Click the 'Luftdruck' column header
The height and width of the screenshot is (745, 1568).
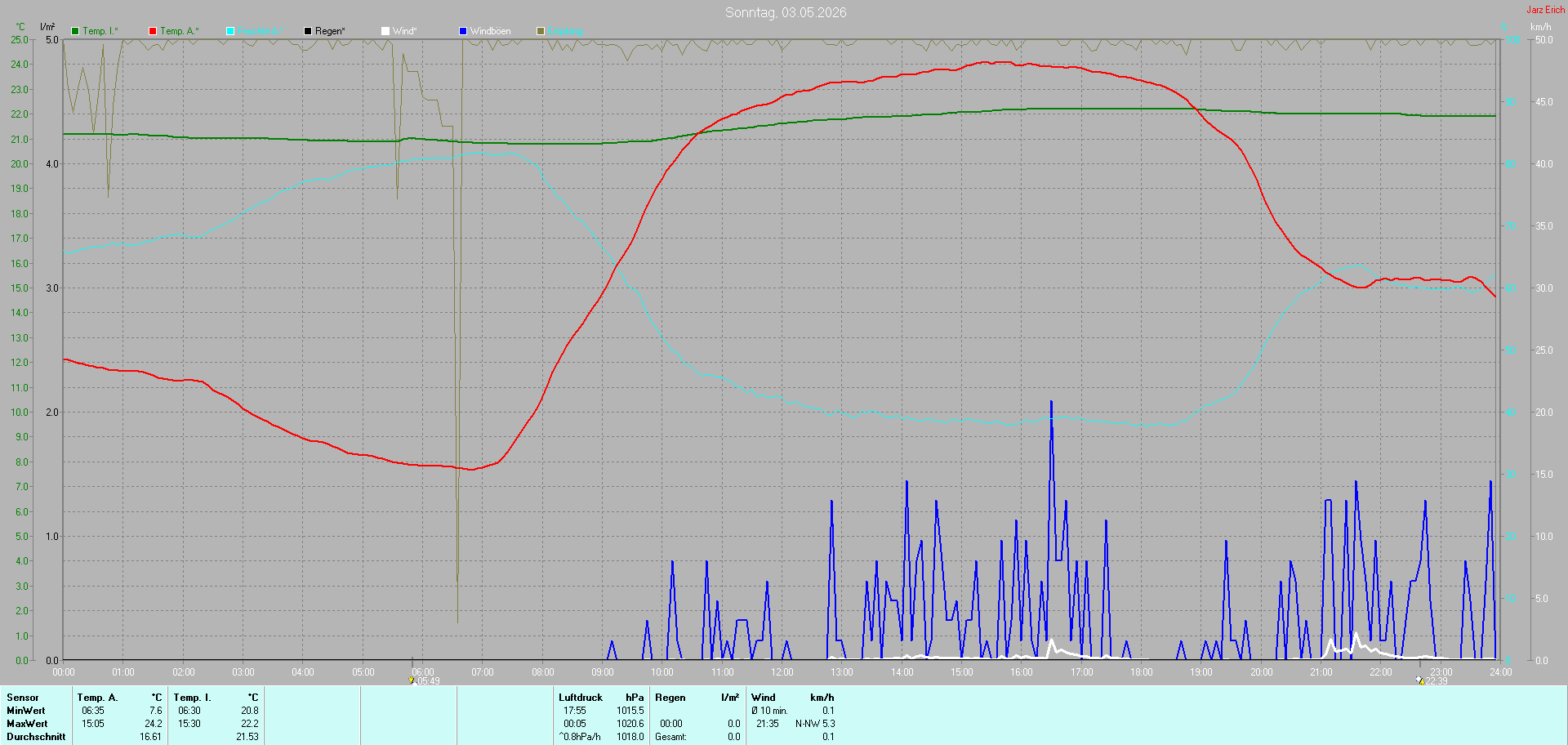click(581, 698)
